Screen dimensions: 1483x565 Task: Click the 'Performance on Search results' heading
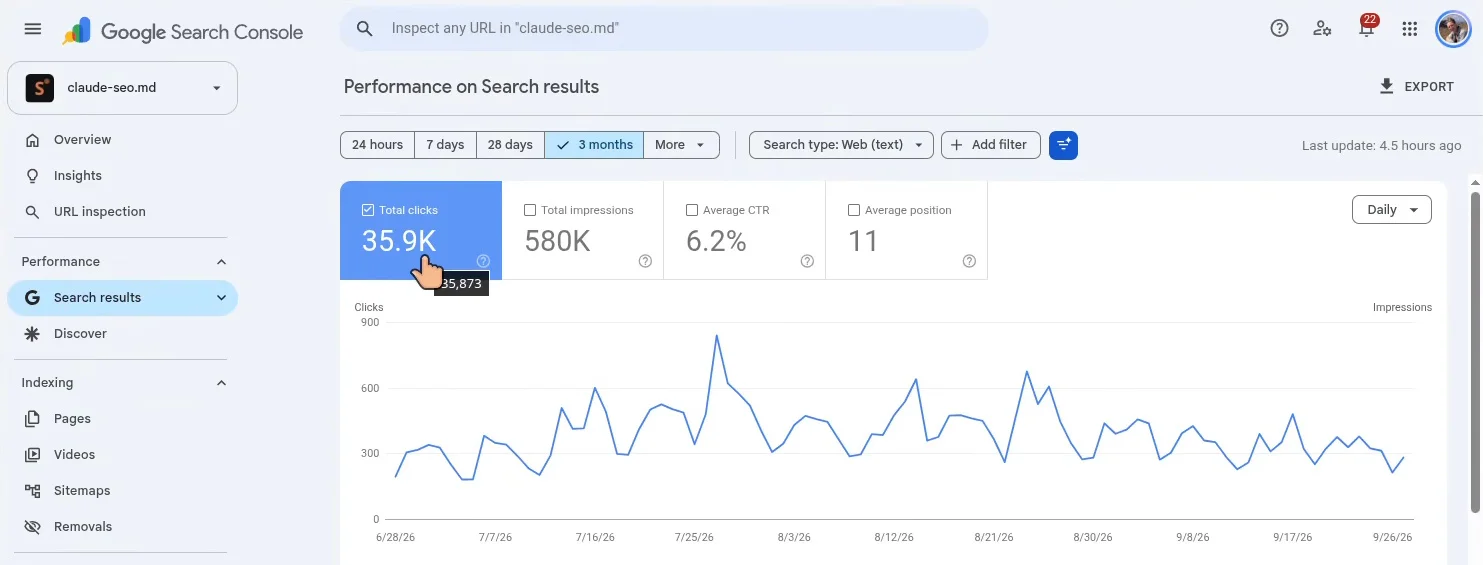[471, 87]
